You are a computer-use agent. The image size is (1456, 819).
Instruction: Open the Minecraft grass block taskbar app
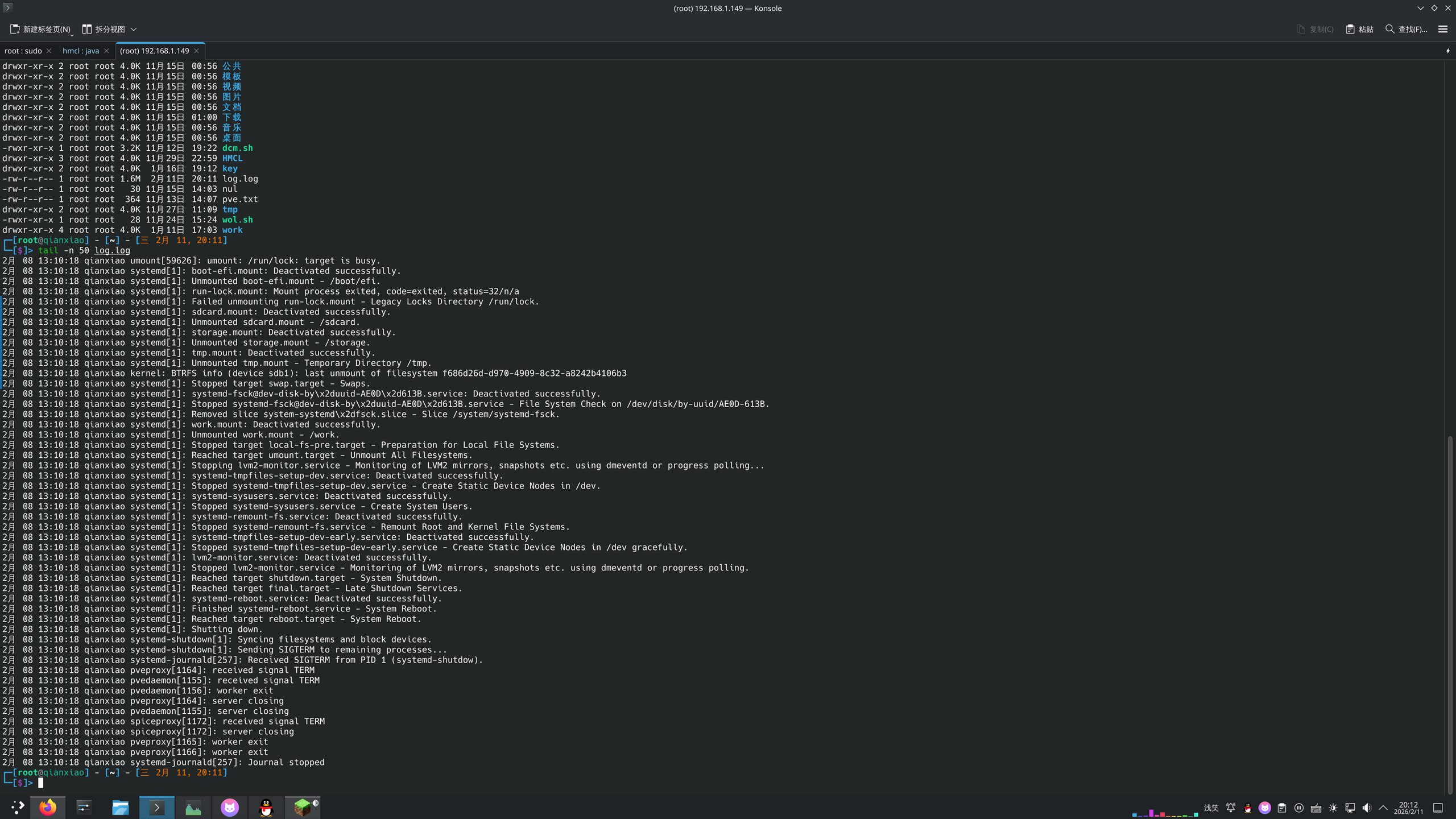pyautogui.click(x=302, y=808)
